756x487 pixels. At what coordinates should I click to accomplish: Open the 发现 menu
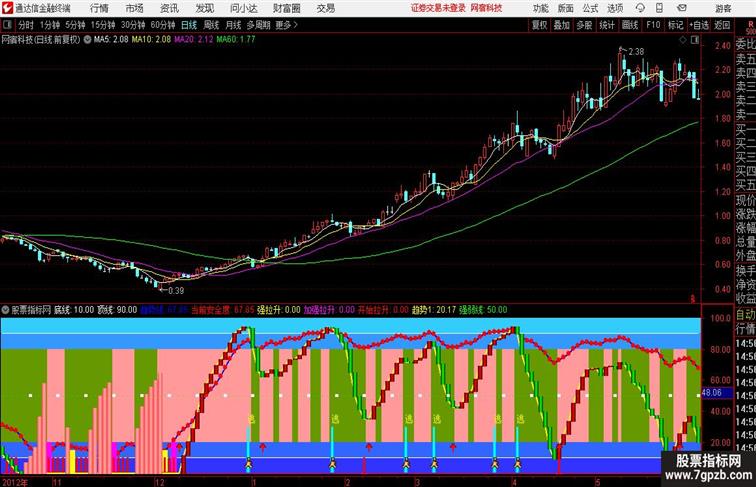[x=204, y=8]
